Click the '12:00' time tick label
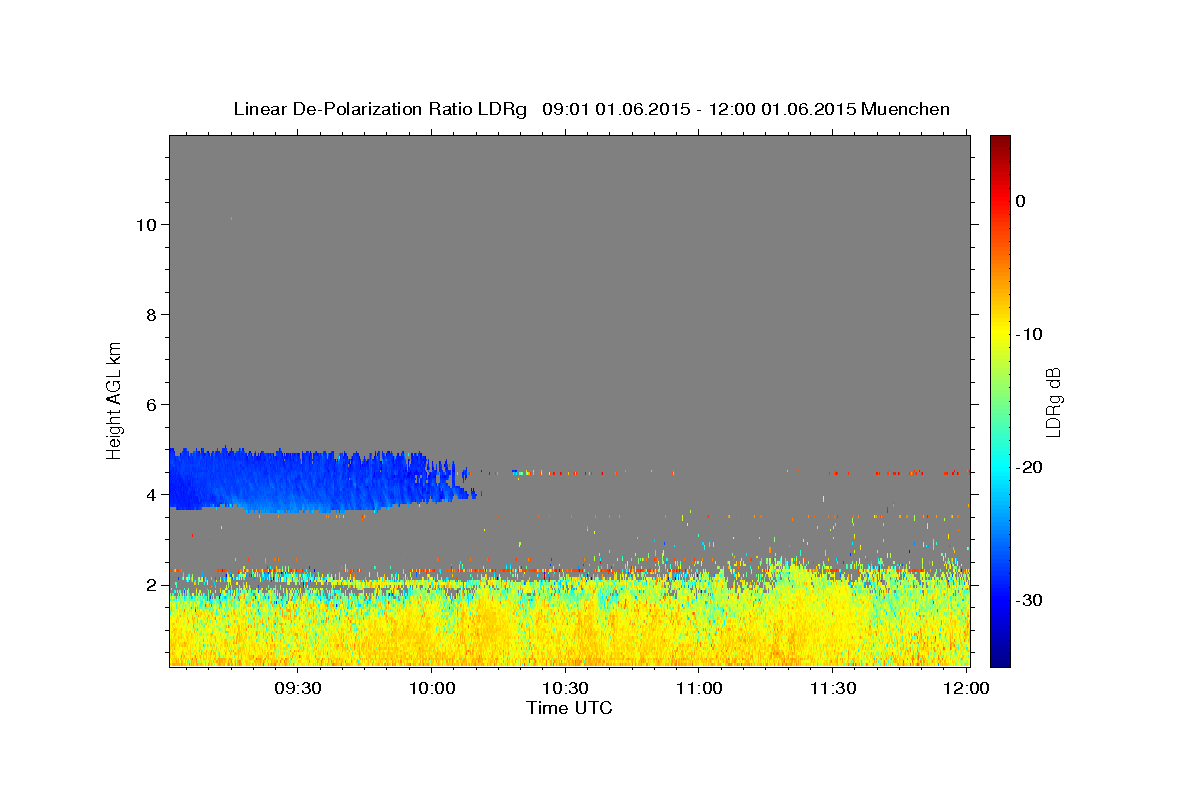Viewport: 1200px width, 800px height. (966, 689)
